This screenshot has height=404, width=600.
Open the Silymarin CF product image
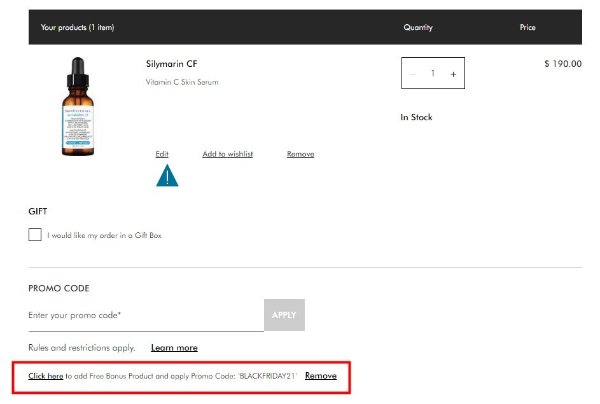click(x=77, y=106)
